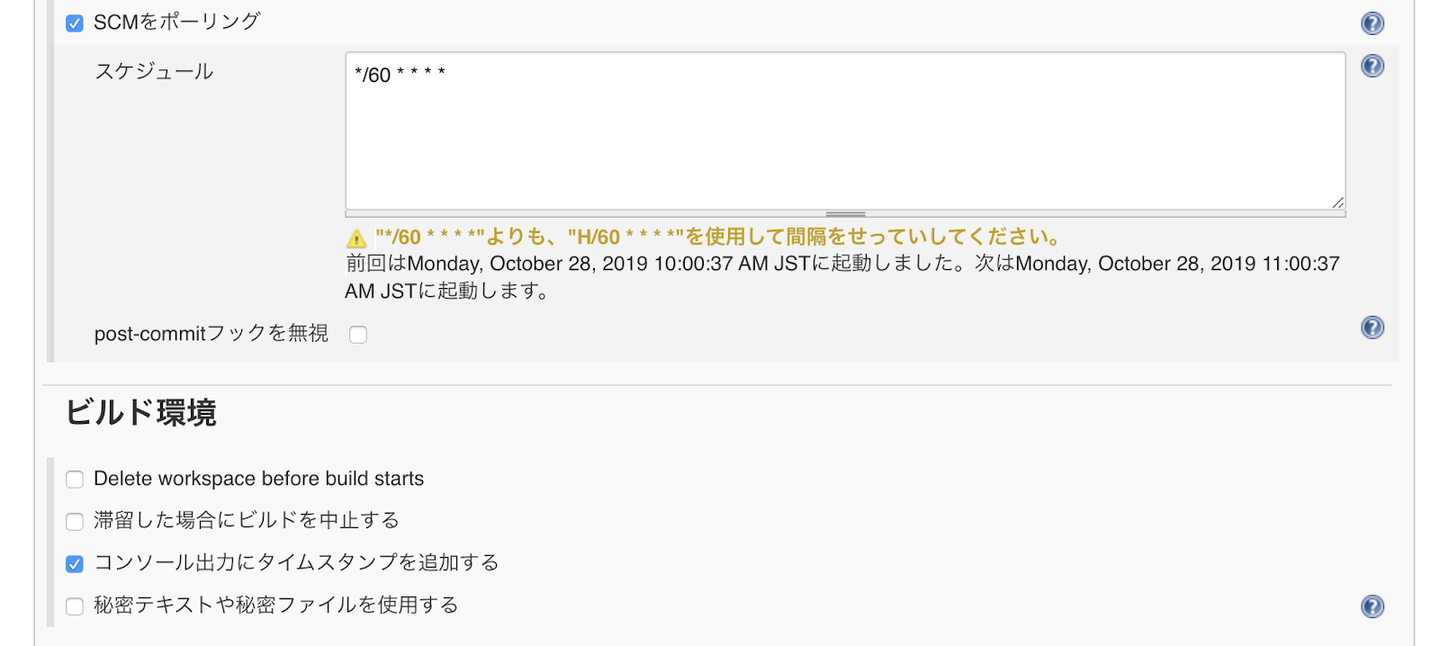Show help for post-commitフックを無視

click(1372, 327)
